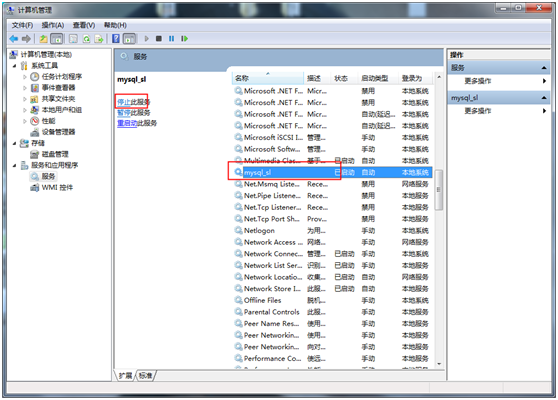This screenshot has height=400, width=558.
Task: Sort services by 名称 column header
Action: (x=268, y=78)
